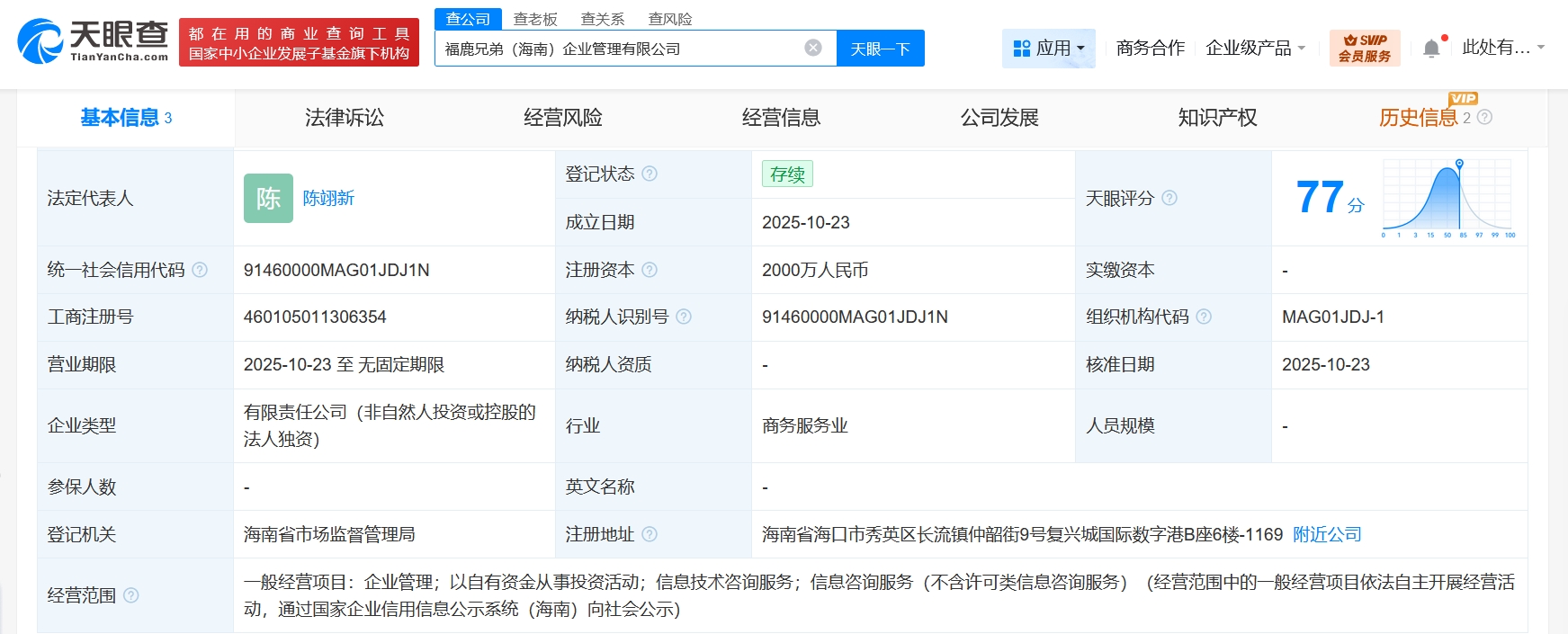The width and height of the screenshot is (1568, 634).
Task: Click help icon next to 注册资本
Action: pos(650,270)
